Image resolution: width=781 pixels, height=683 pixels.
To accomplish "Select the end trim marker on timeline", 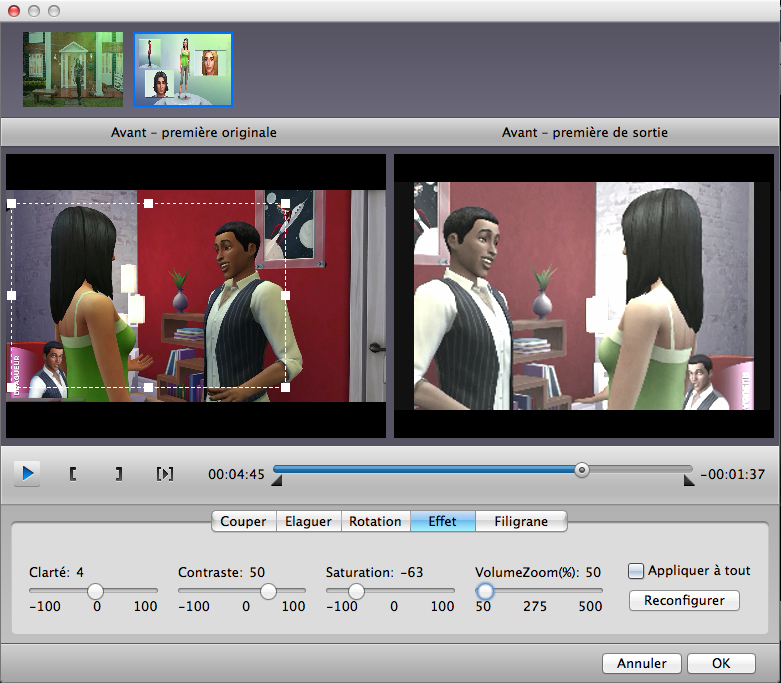I will click(x=689, y=481).
